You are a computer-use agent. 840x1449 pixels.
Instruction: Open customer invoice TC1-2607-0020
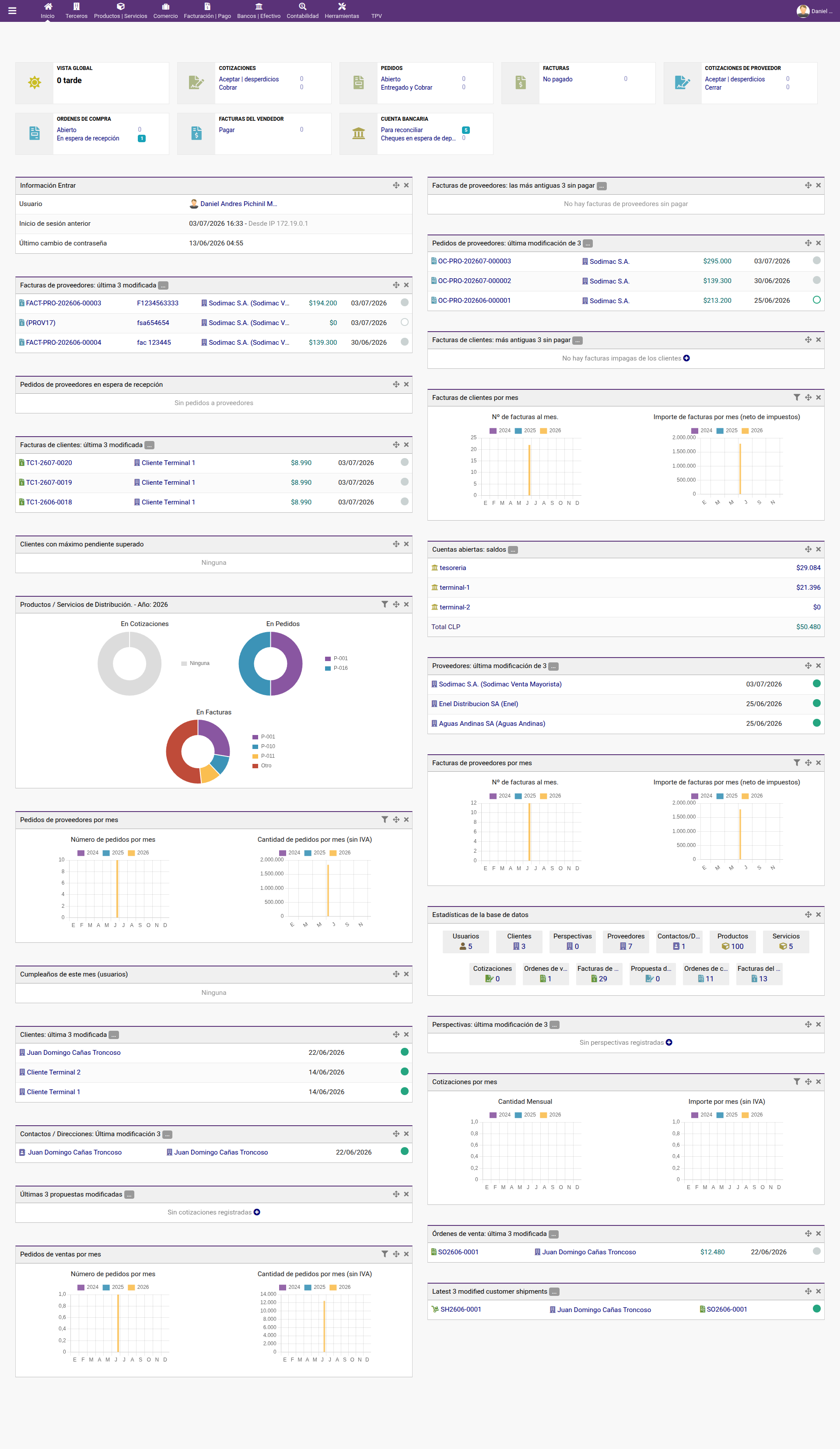click(x=49, y=463)
